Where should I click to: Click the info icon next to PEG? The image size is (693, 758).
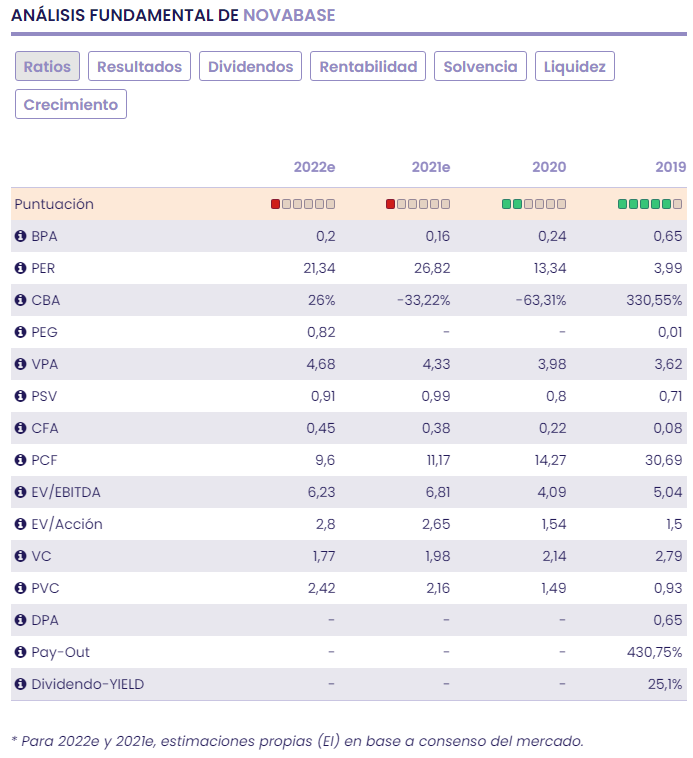(x=20, y=332)
